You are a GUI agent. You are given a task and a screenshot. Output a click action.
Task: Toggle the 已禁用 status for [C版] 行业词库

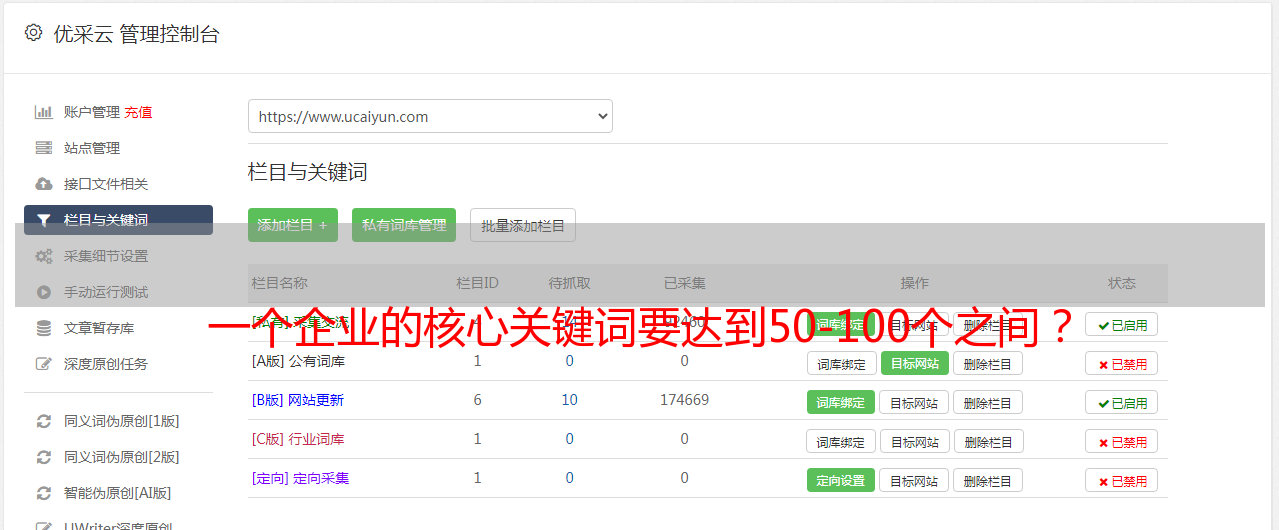(x=1121, y=442)
